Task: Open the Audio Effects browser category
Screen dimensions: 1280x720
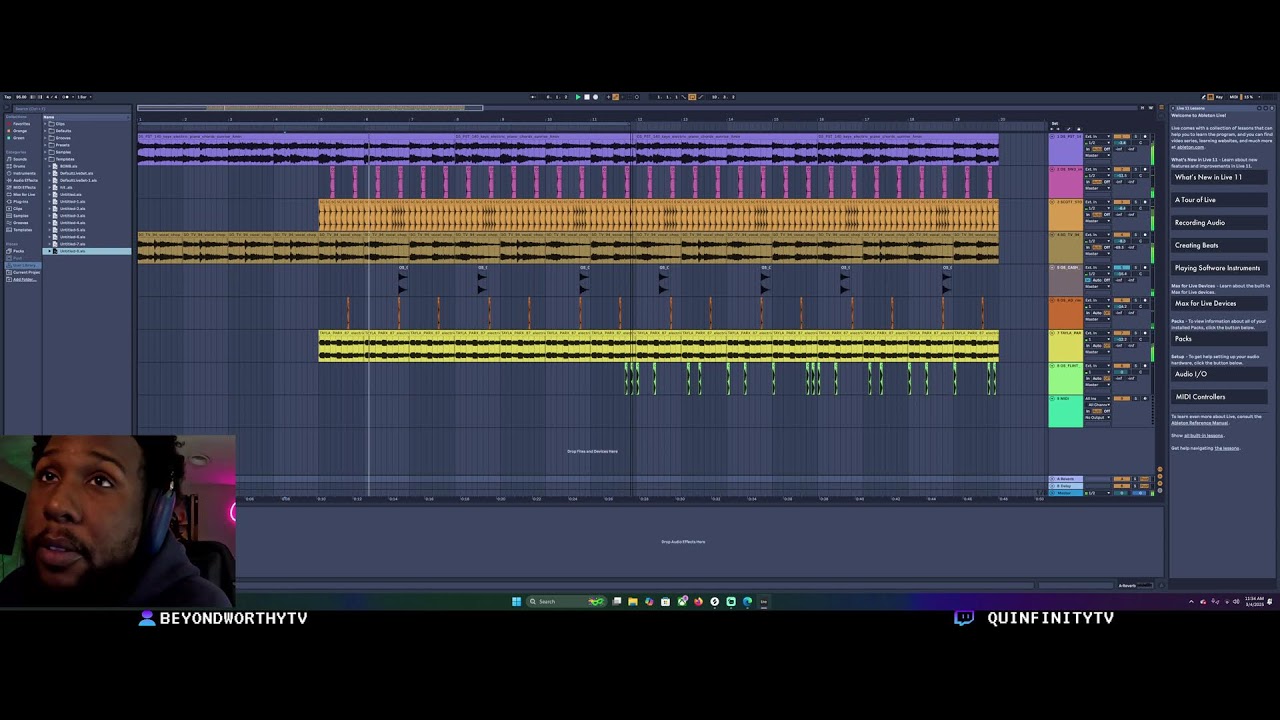Action: click(x=22, y=180)
